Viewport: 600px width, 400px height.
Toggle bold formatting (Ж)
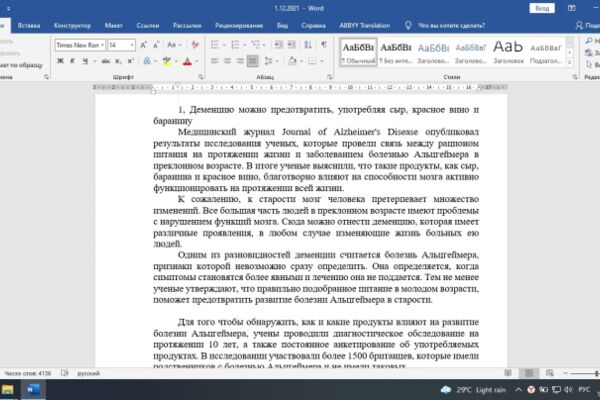(60, 61)
